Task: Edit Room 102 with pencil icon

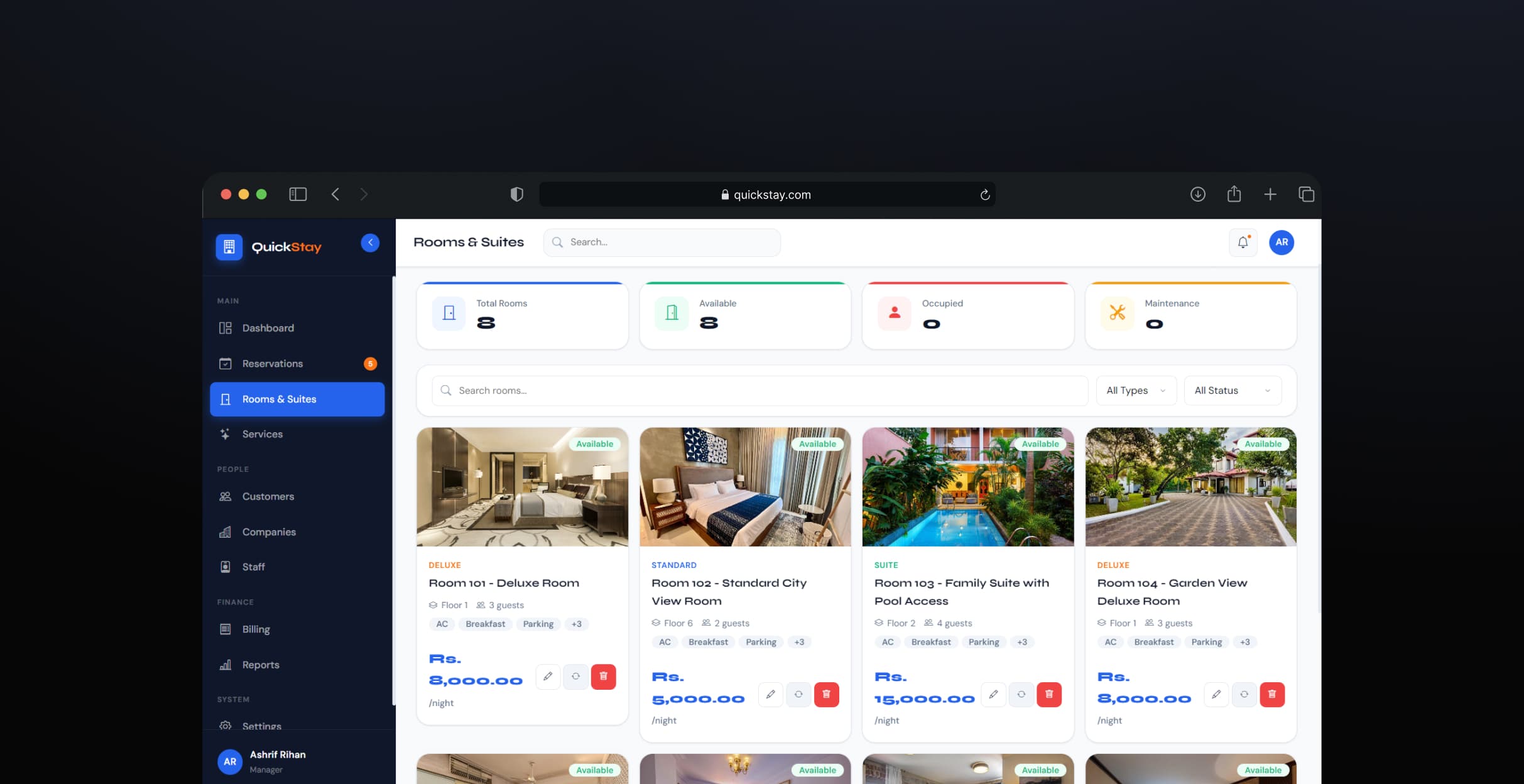Action: (771, 695)
